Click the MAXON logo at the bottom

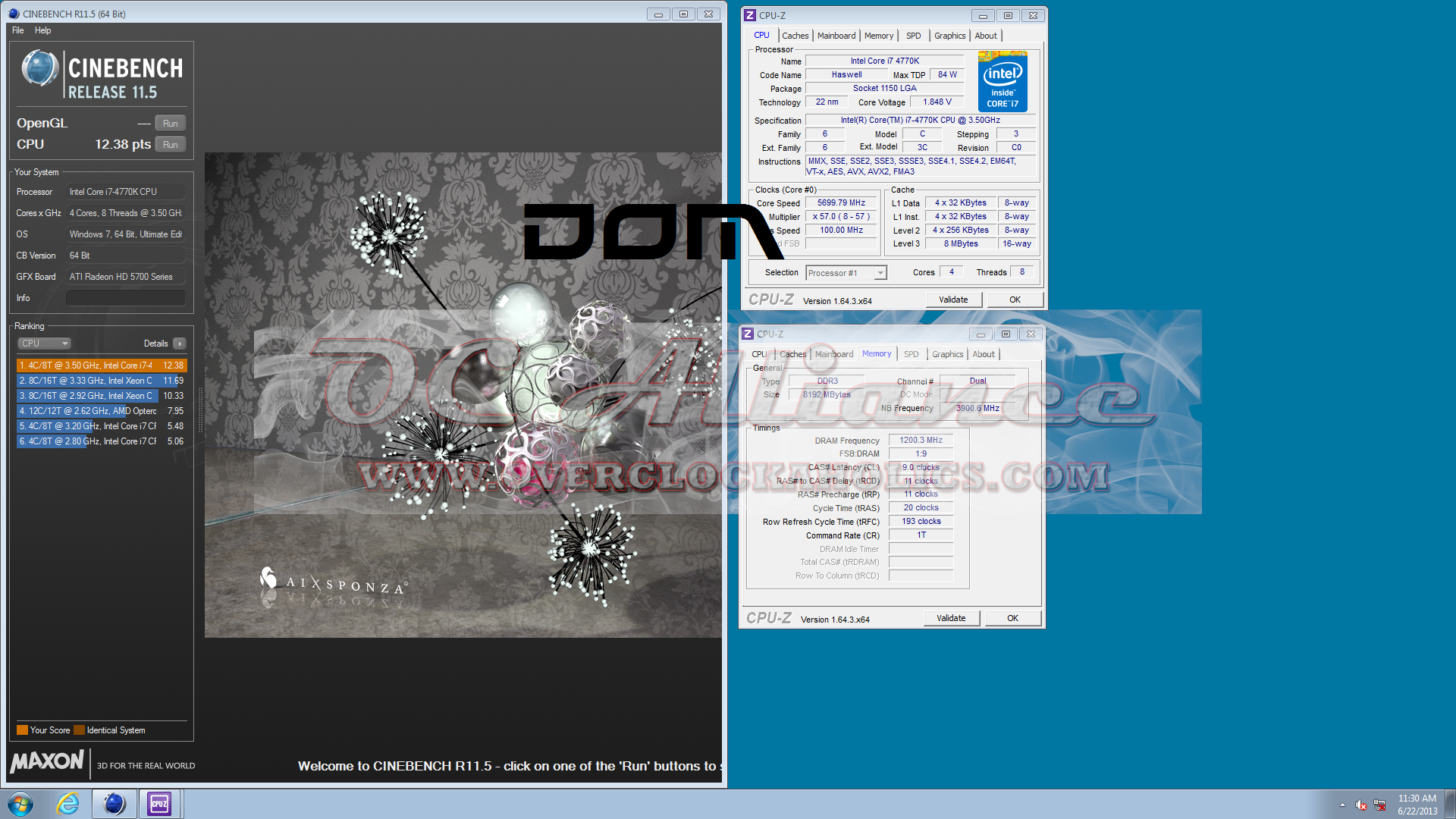pyautogui.click(x=47, y=762)
